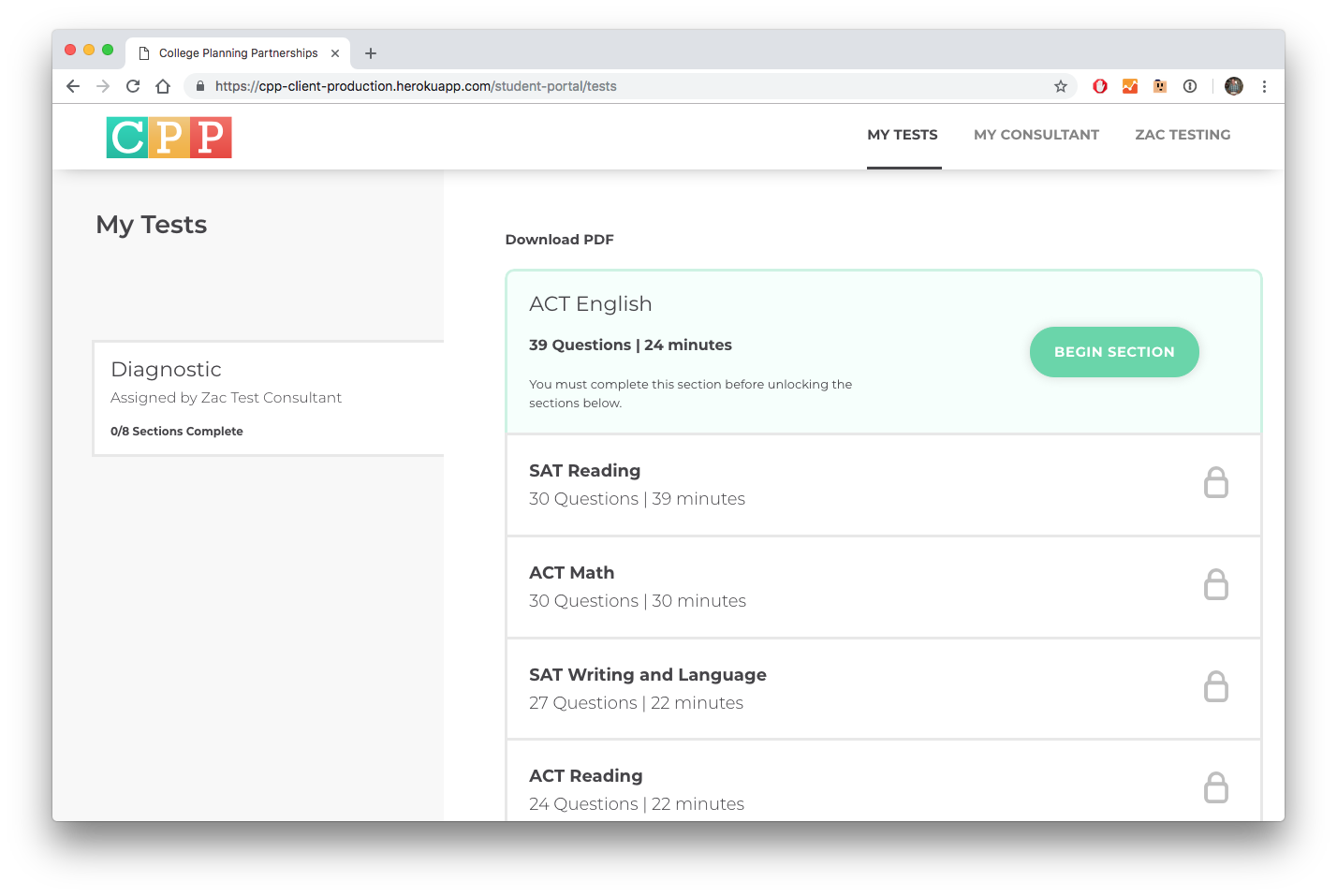Reload the page with the refresh icon
This screenshot has width=1337, height=896.
coord(133,86)
